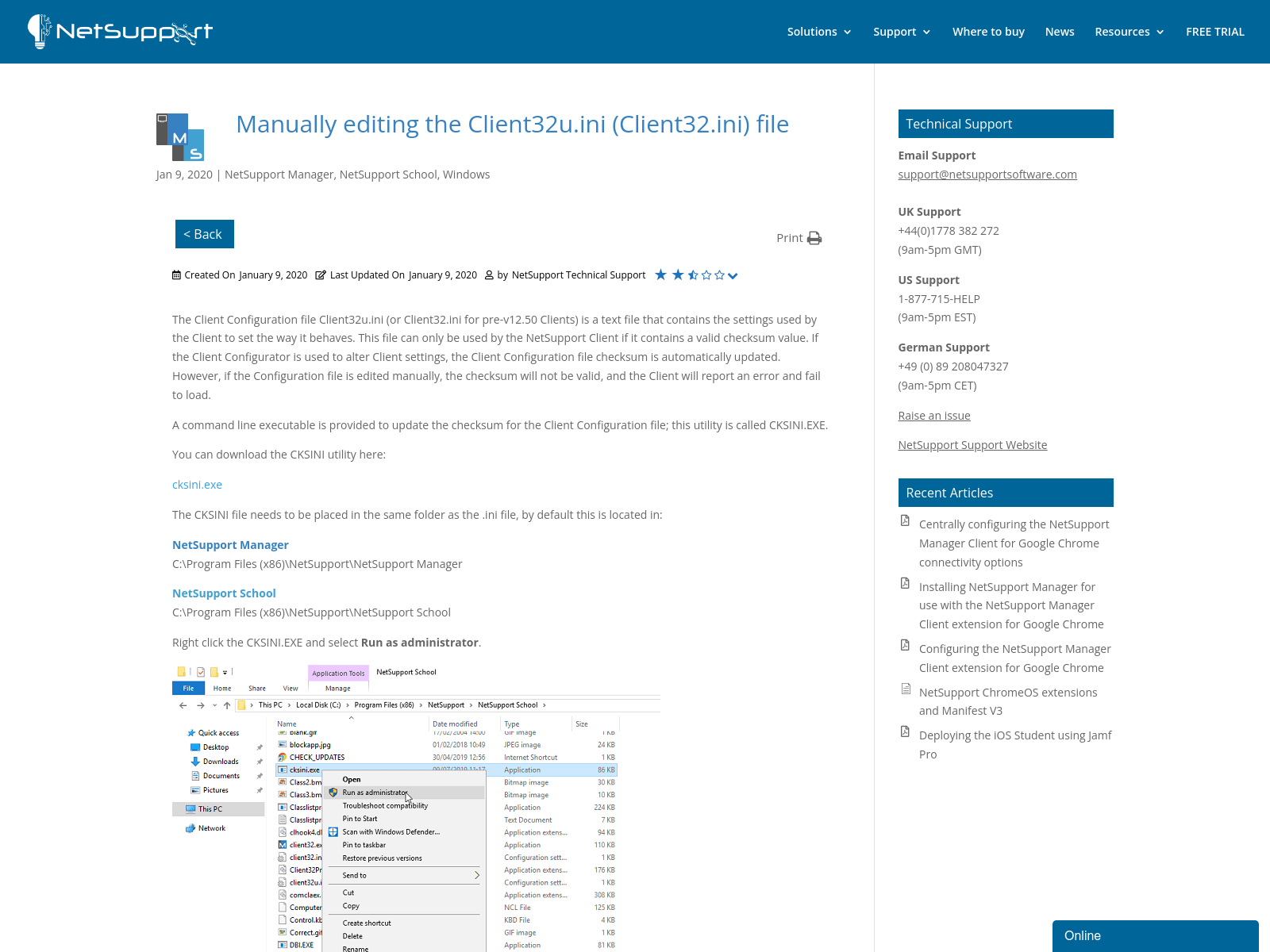Click the NetSupport logo

[120, 32]
